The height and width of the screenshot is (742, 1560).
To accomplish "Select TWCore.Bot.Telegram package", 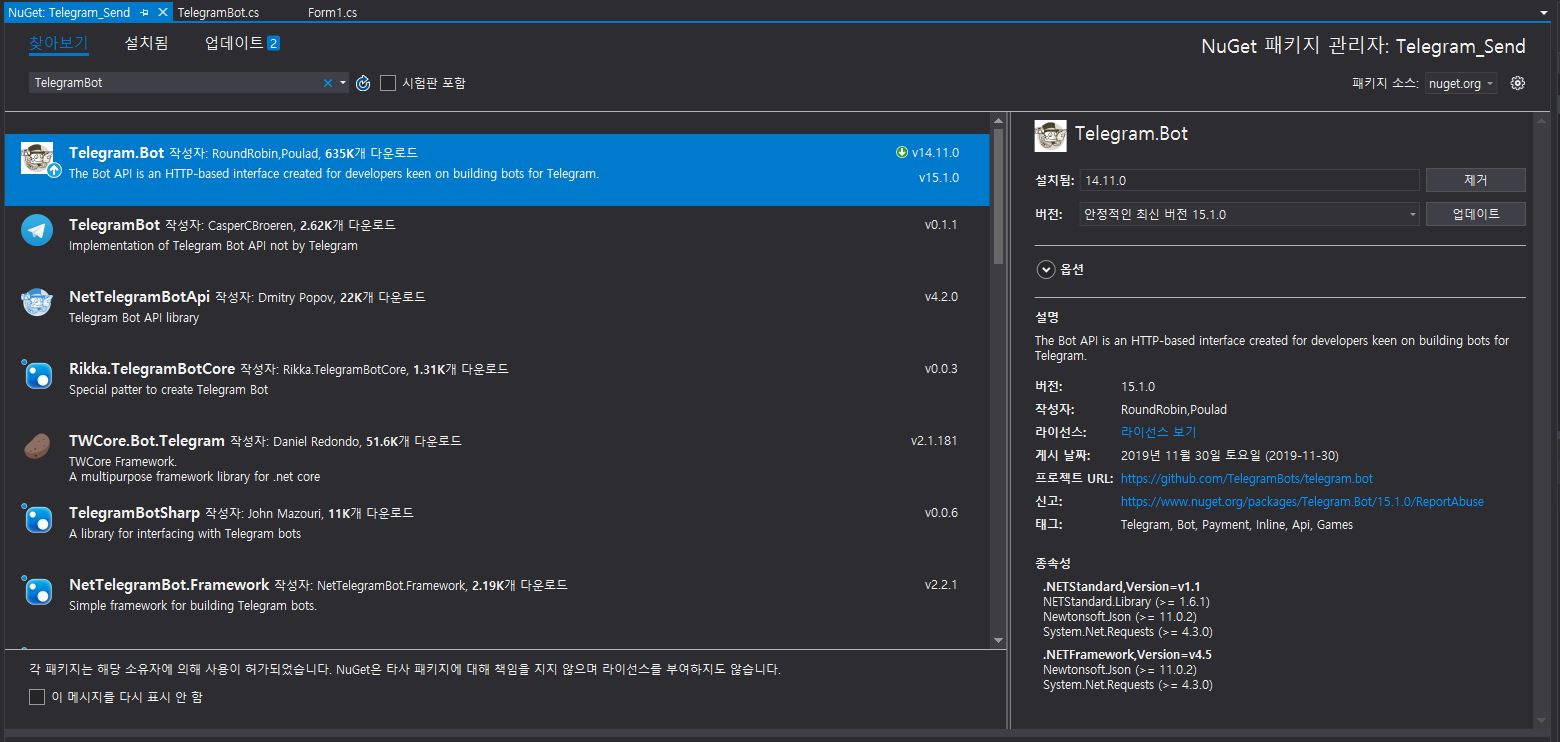I will tap(497, 457).
